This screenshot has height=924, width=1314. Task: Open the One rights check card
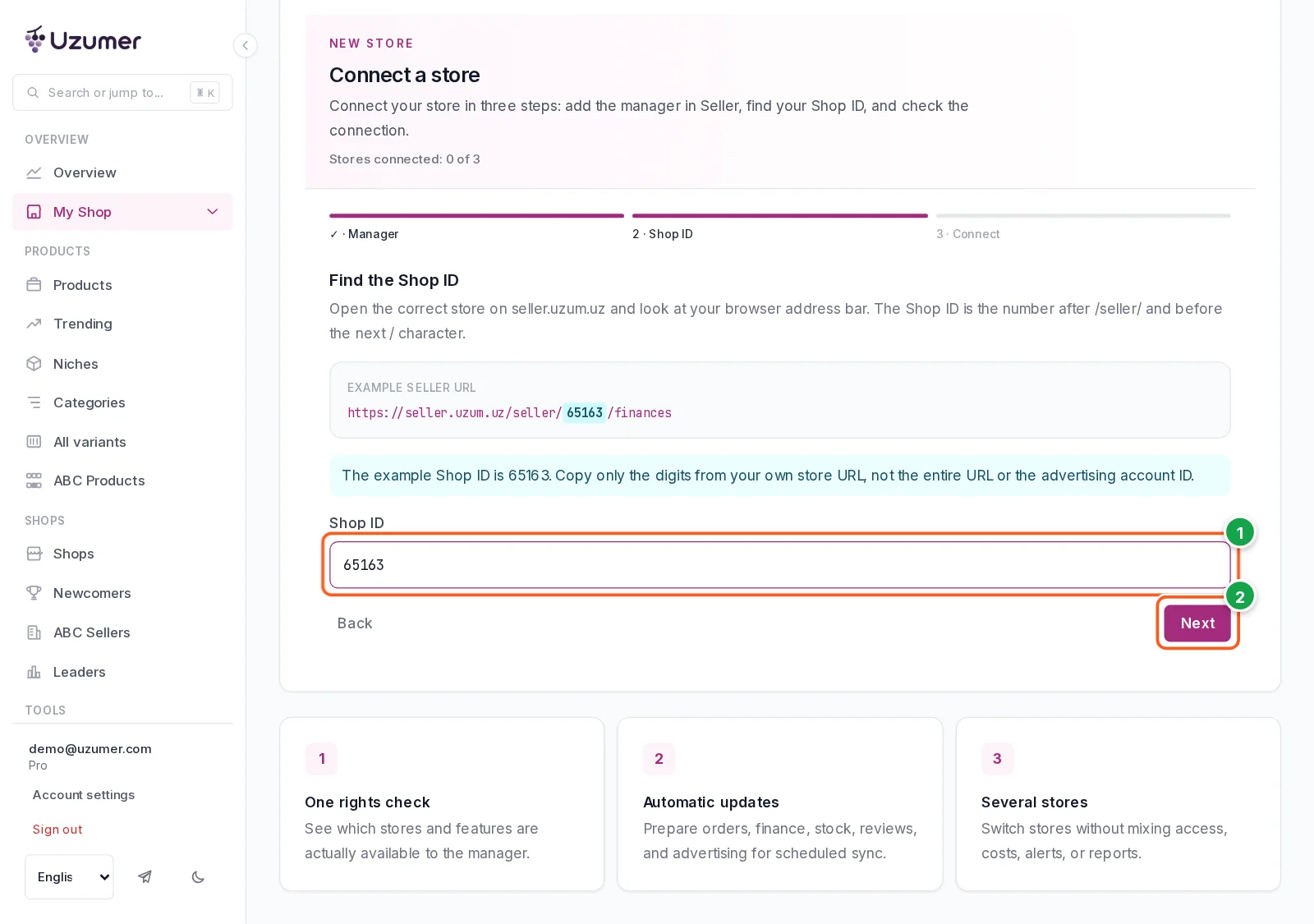pos(442,804)
